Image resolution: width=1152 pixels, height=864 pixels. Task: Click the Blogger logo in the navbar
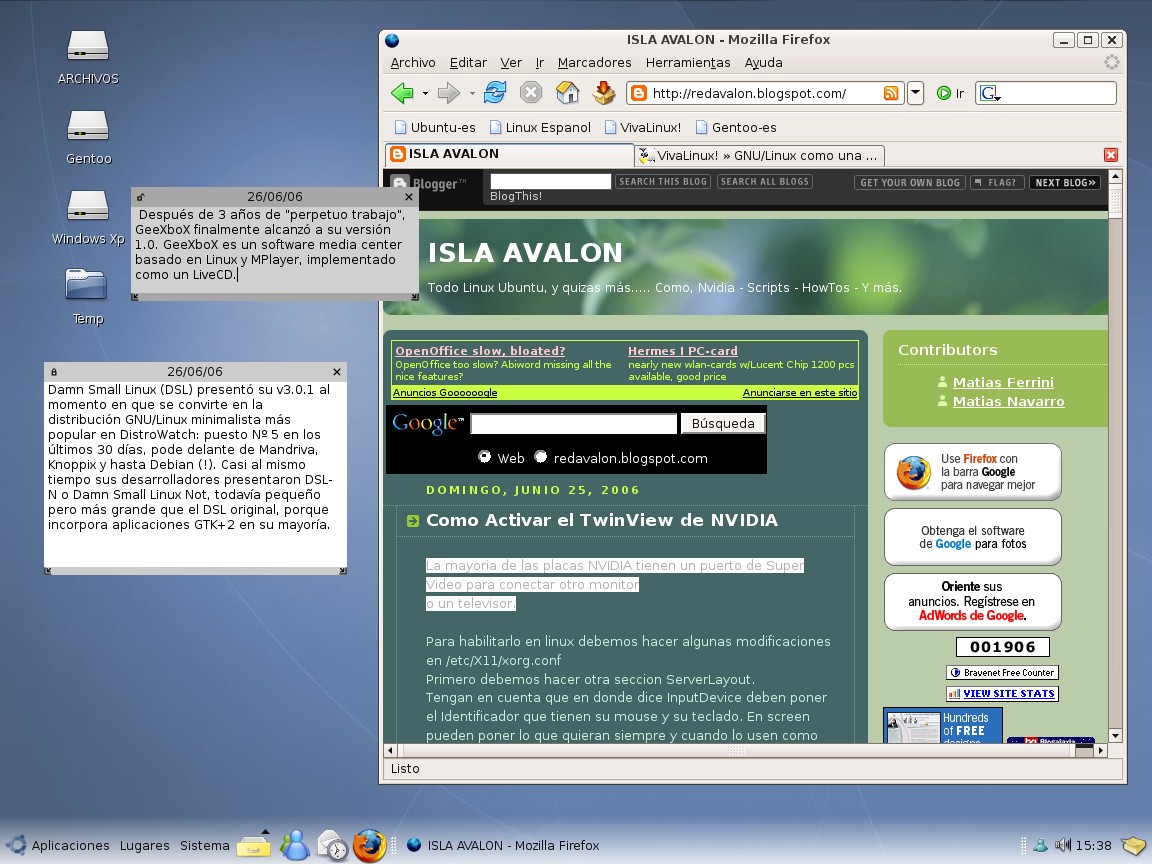click(x=428, y=184)
